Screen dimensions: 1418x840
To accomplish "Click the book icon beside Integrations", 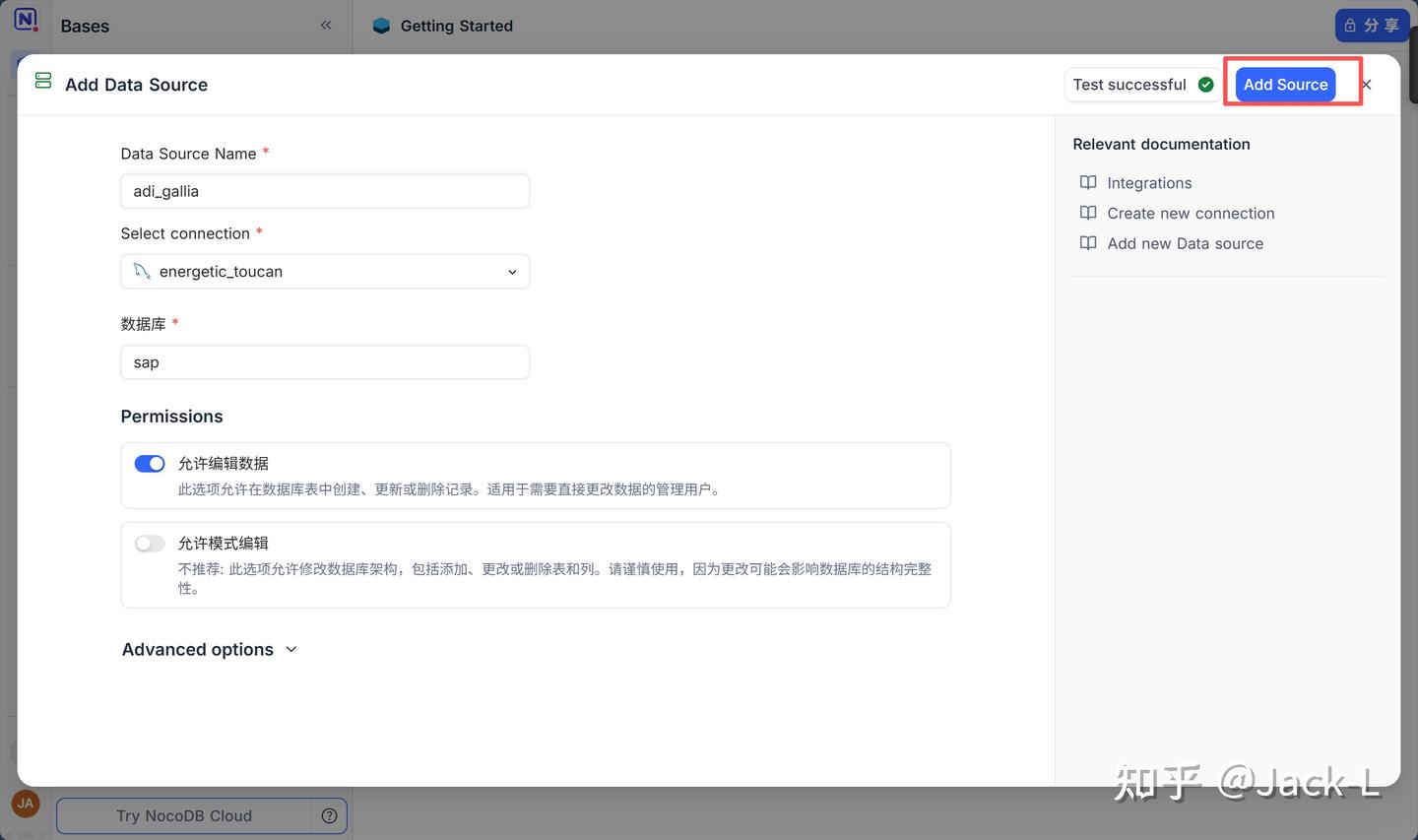I will coord(1088,182).
